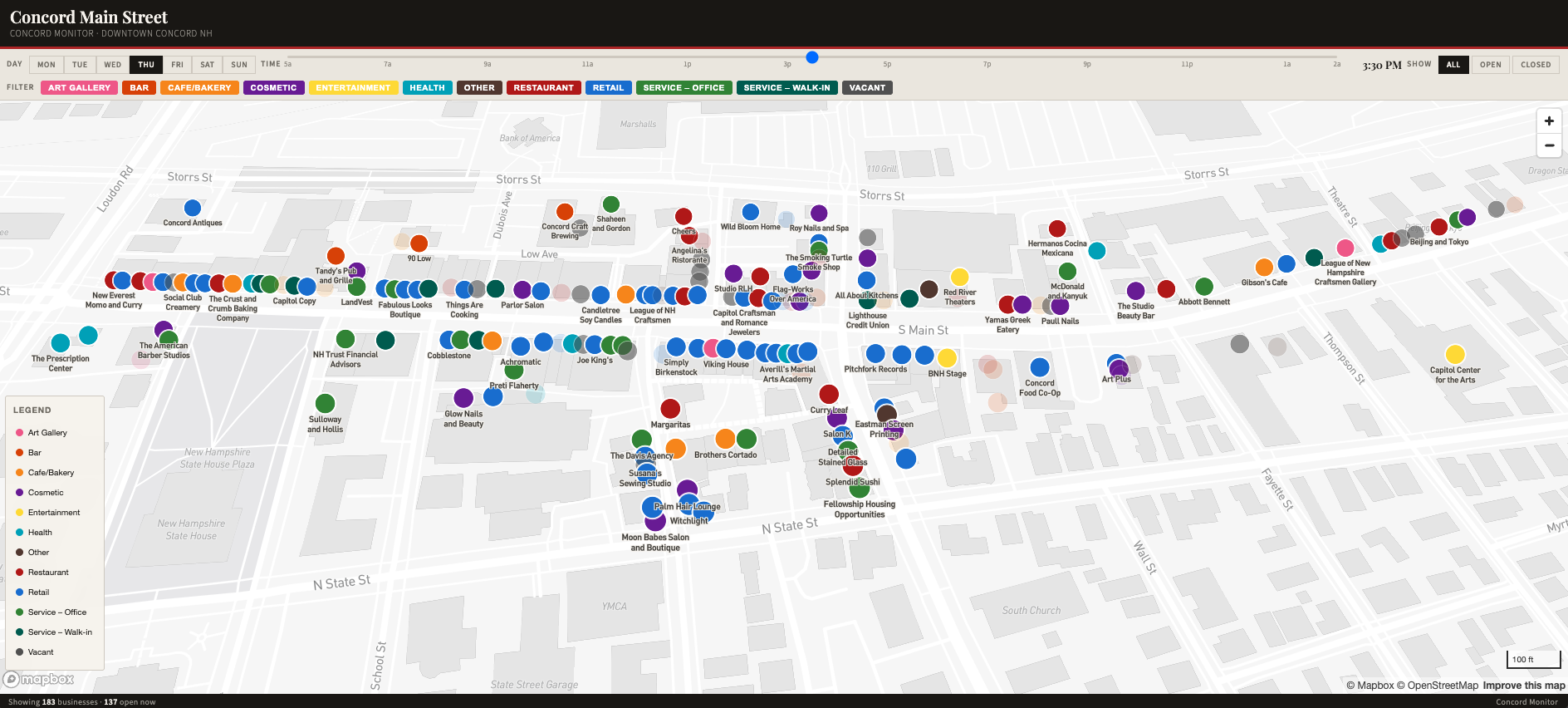Toggle the Health filter
The width and height of the screenshot is (1568, 708).
click(427, 87)
